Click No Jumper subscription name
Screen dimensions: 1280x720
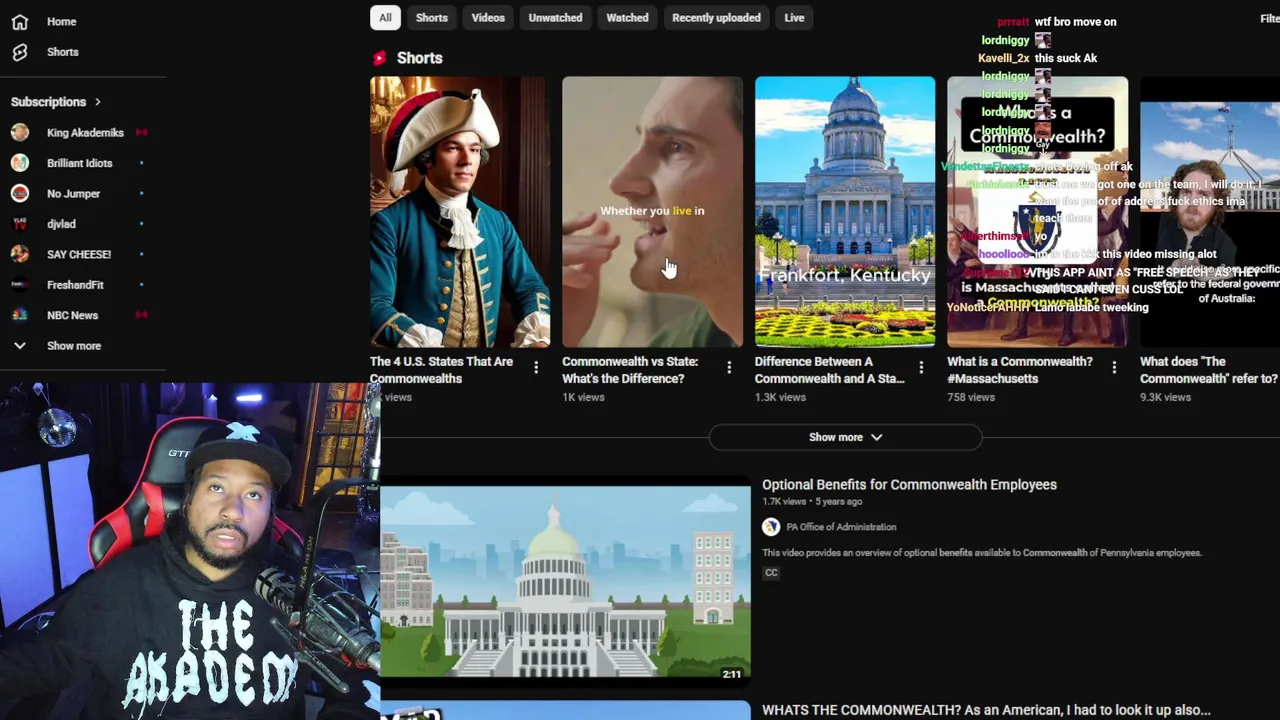coord(73,193)
